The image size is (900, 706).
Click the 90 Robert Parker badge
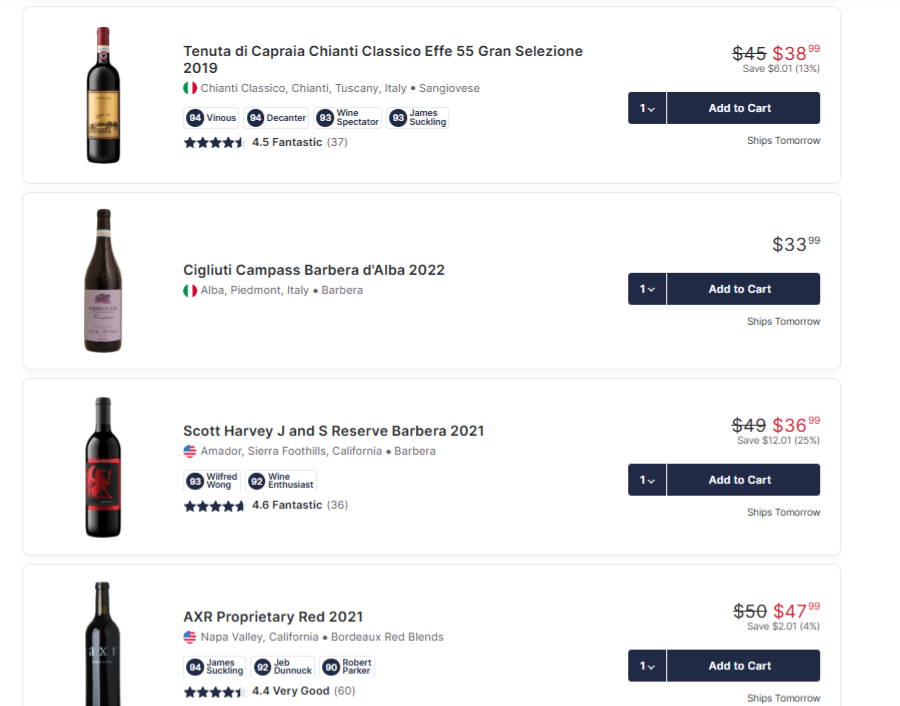(x=347, y=667)
